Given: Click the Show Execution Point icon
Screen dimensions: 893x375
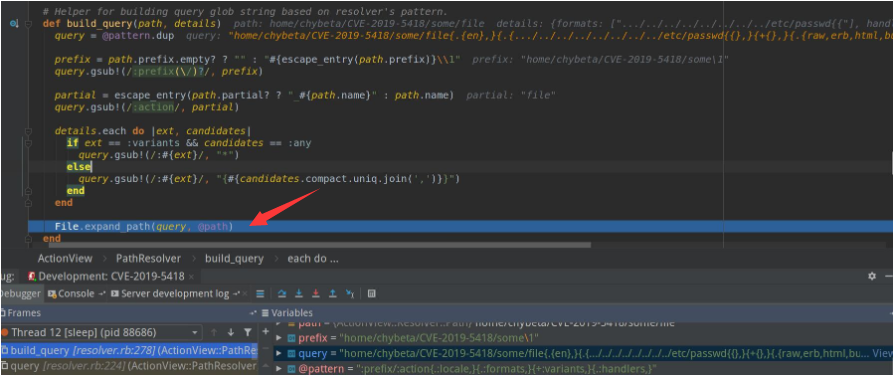Looking at the screenshot, I should (260, 294).
